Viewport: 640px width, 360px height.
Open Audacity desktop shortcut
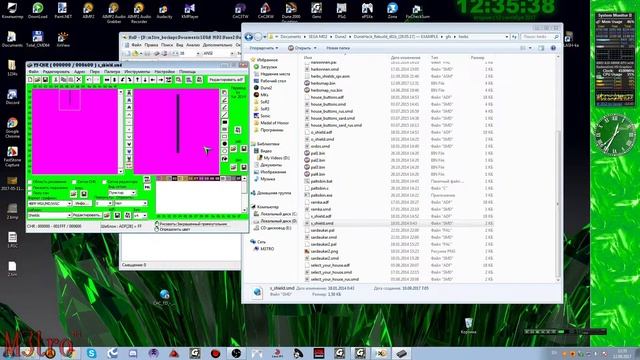tap(164, 11)
